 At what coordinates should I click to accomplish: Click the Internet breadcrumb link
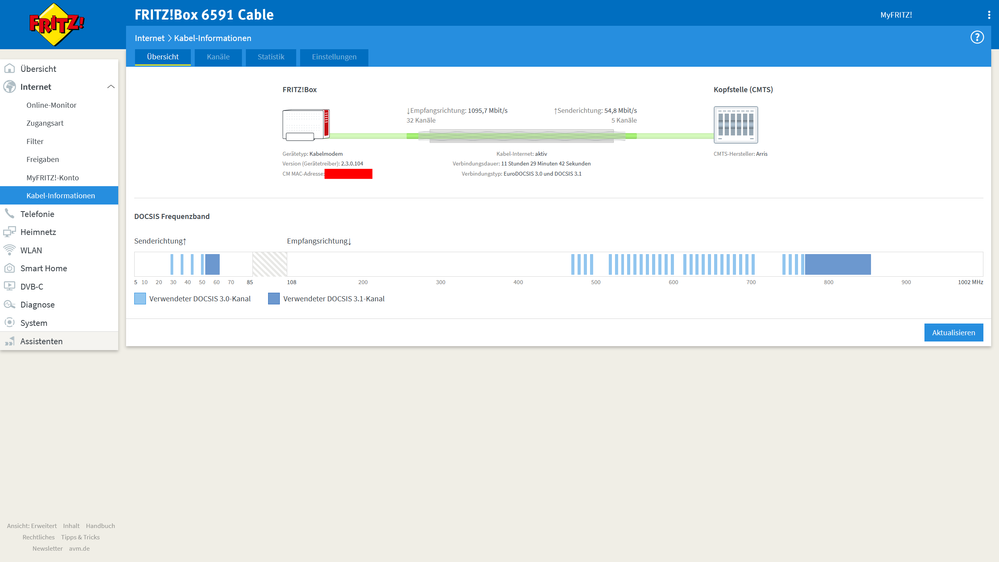pyautogui.click(x=149, y=38)
